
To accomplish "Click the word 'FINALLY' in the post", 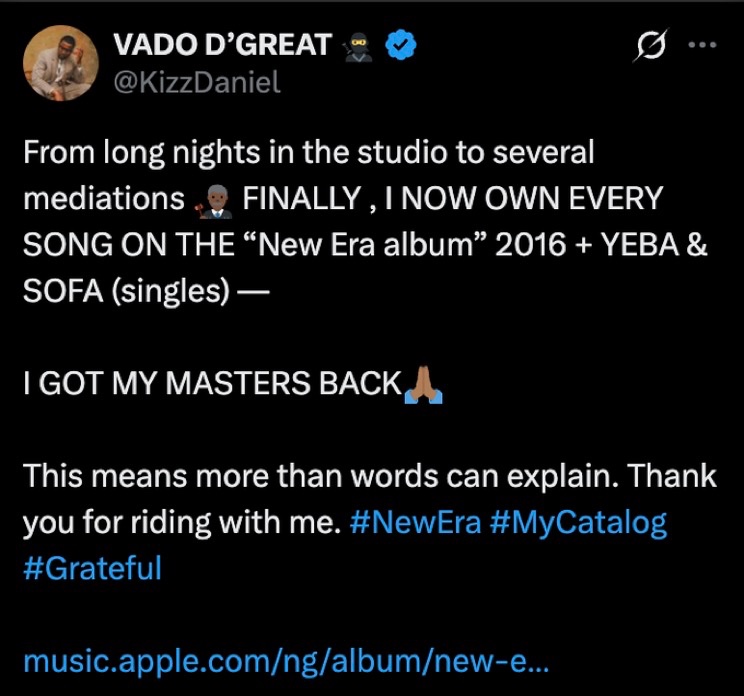I will pos(302,198).
